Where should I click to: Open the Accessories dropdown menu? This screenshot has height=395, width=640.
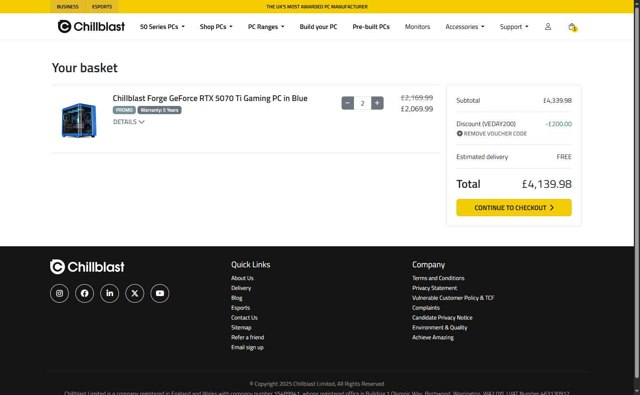click(464, 27)
